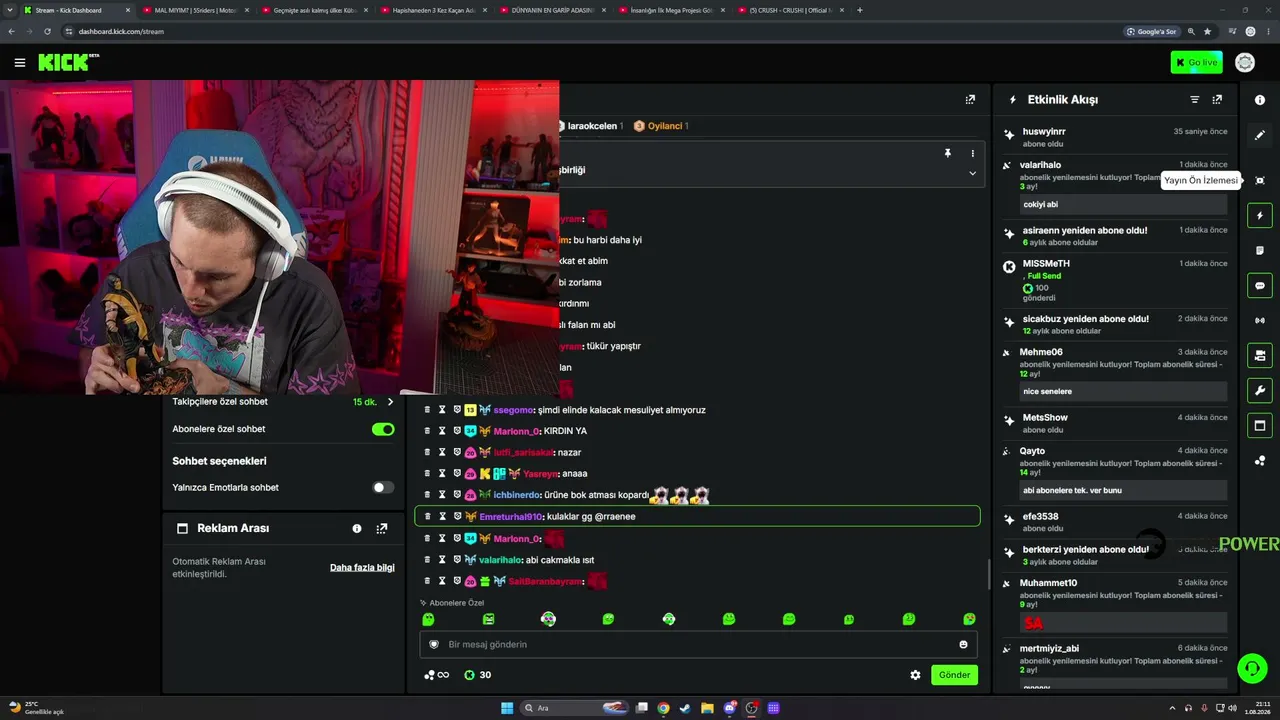Click username valarihalo in activity feed

(1040, 165)
